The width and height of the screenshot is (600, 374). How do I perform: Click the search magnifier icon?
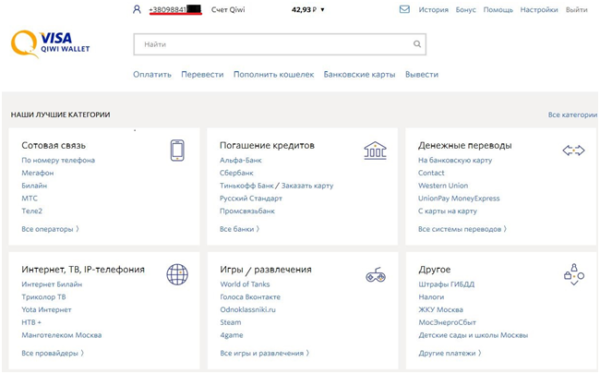[417, 44]
